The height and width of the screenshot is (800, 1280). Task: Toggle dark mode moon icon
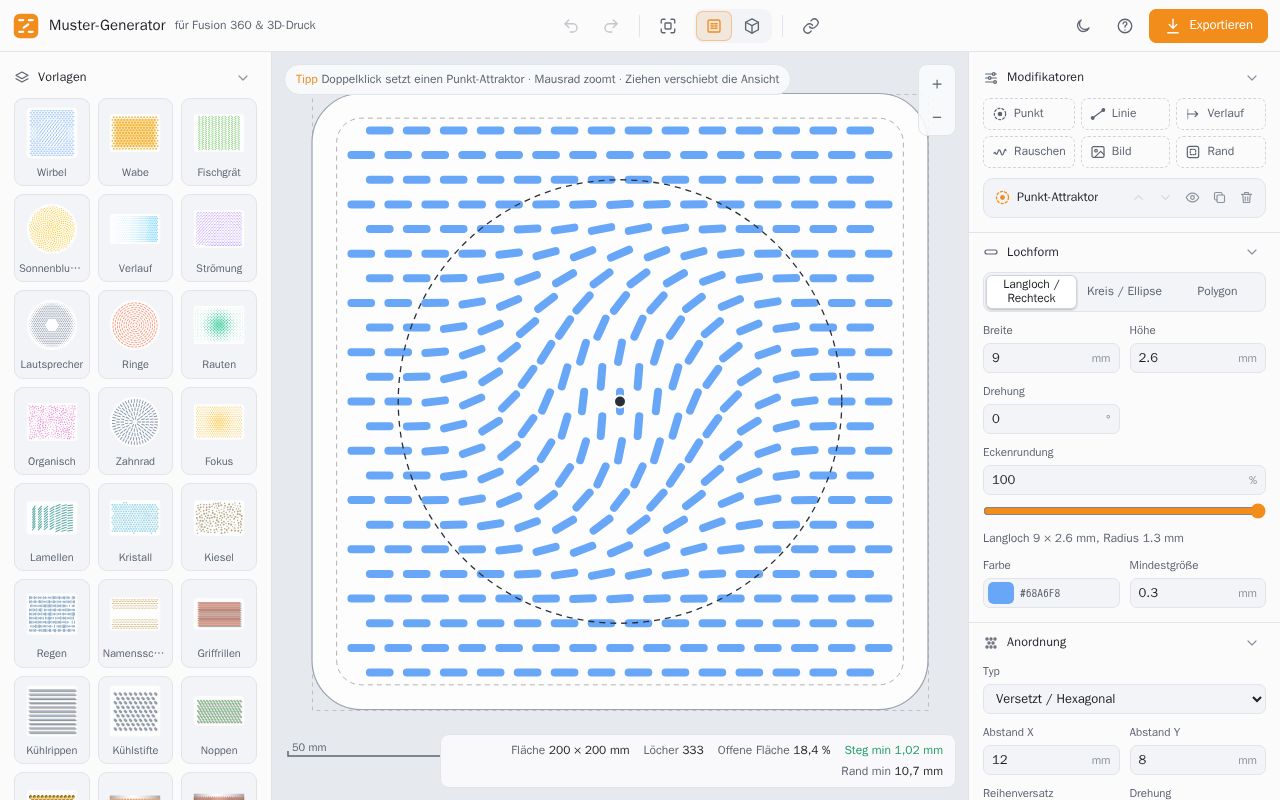(x=1083, y=26)
